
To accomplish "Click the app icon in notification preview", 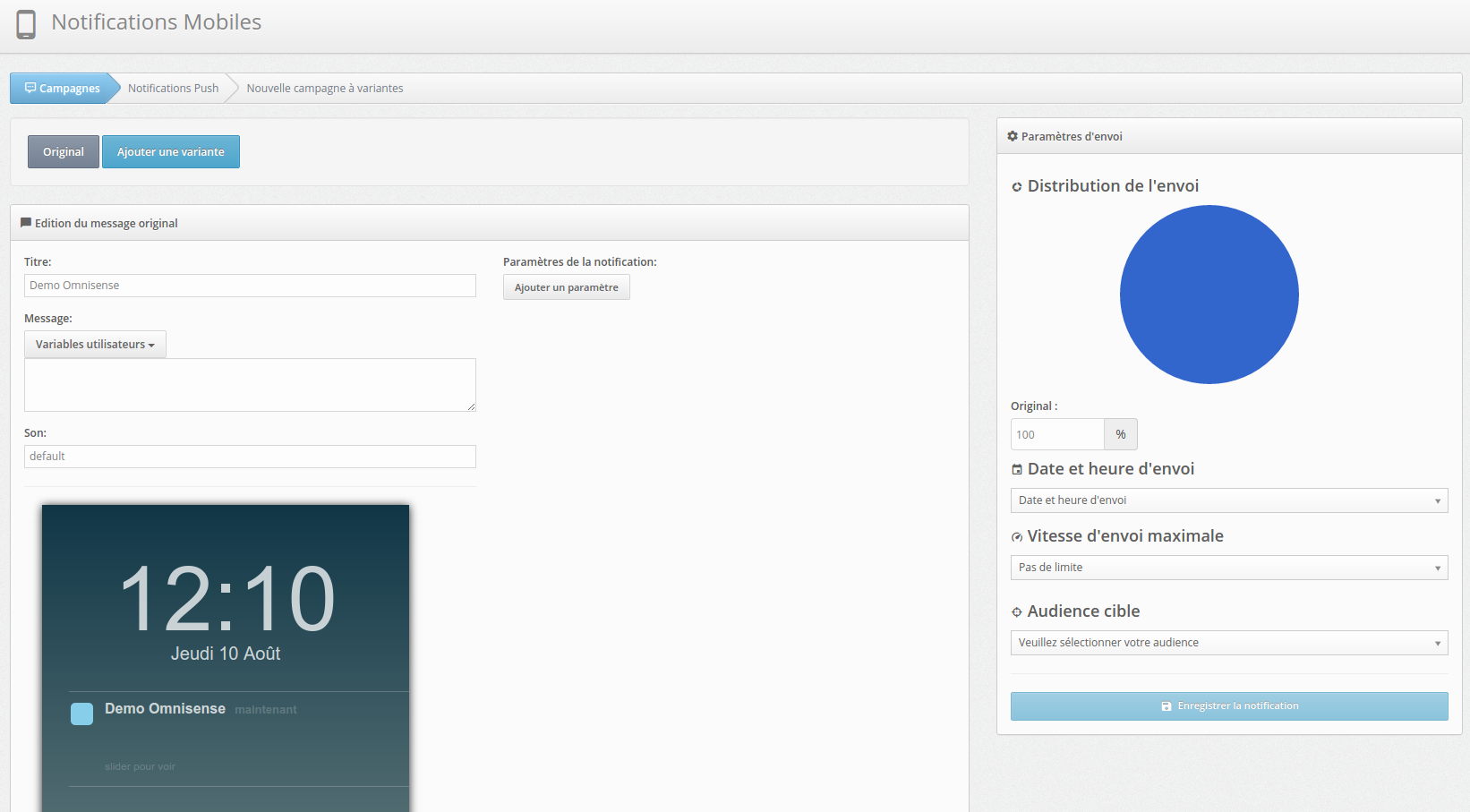I will pos(81,714).
